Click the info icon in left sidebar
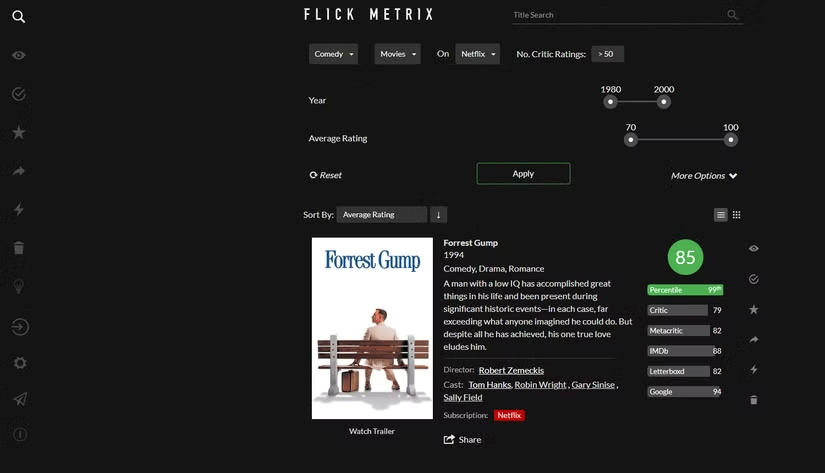The image size is (825, 473). coord(20,435)
